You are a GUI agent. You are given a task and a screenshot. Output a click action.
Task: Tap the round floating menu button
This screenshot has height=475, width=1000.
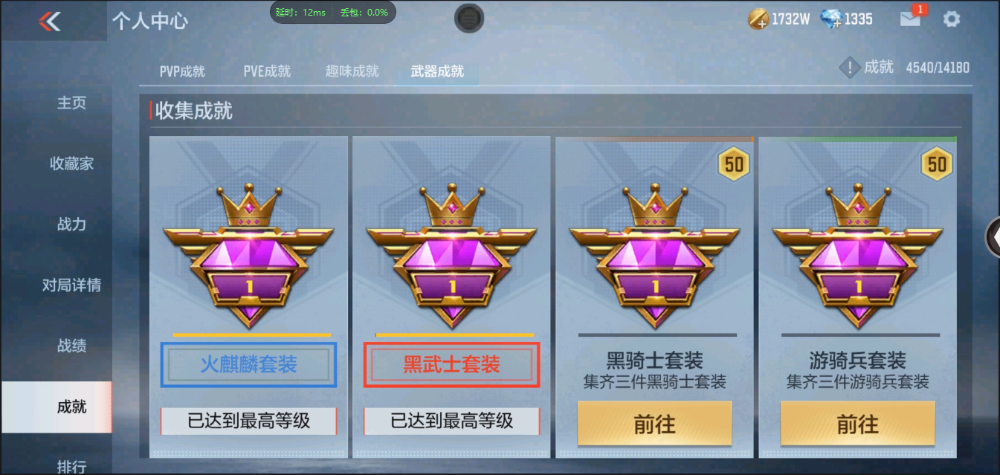point(469,18)
